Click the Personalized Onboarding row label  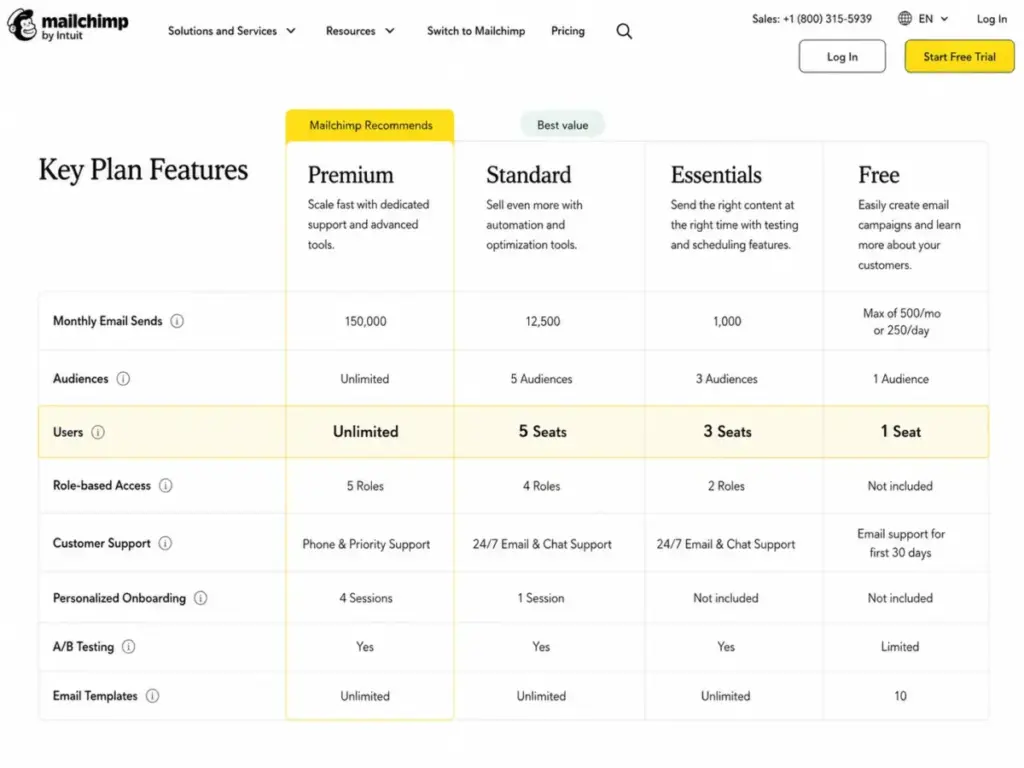120,598
